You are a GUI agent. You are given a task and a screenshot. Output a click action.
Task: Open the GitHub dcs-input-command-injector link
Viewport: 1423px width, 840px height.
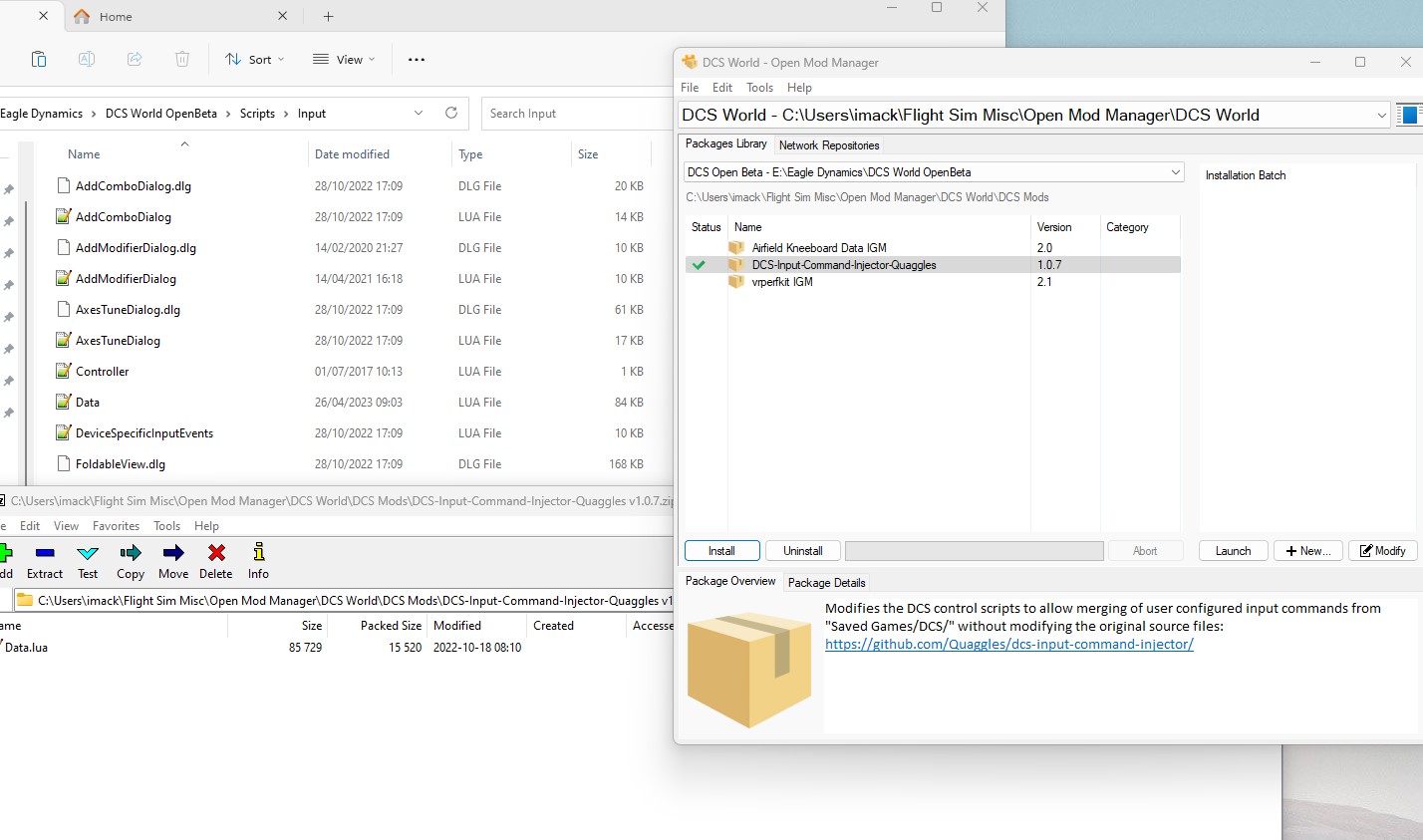(1009, 645)
